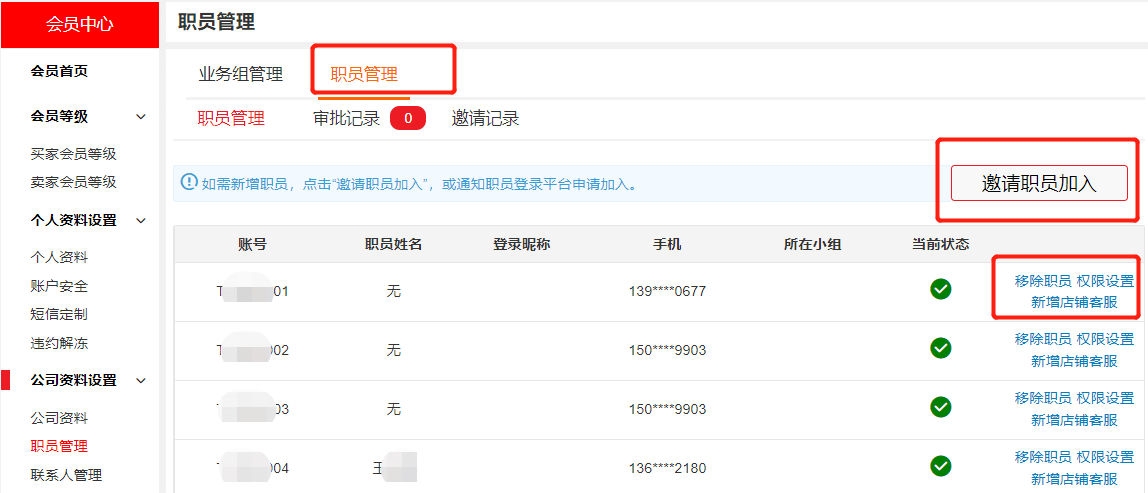
Task: Open 权限设置 for the second employee
Action: 1106,339
